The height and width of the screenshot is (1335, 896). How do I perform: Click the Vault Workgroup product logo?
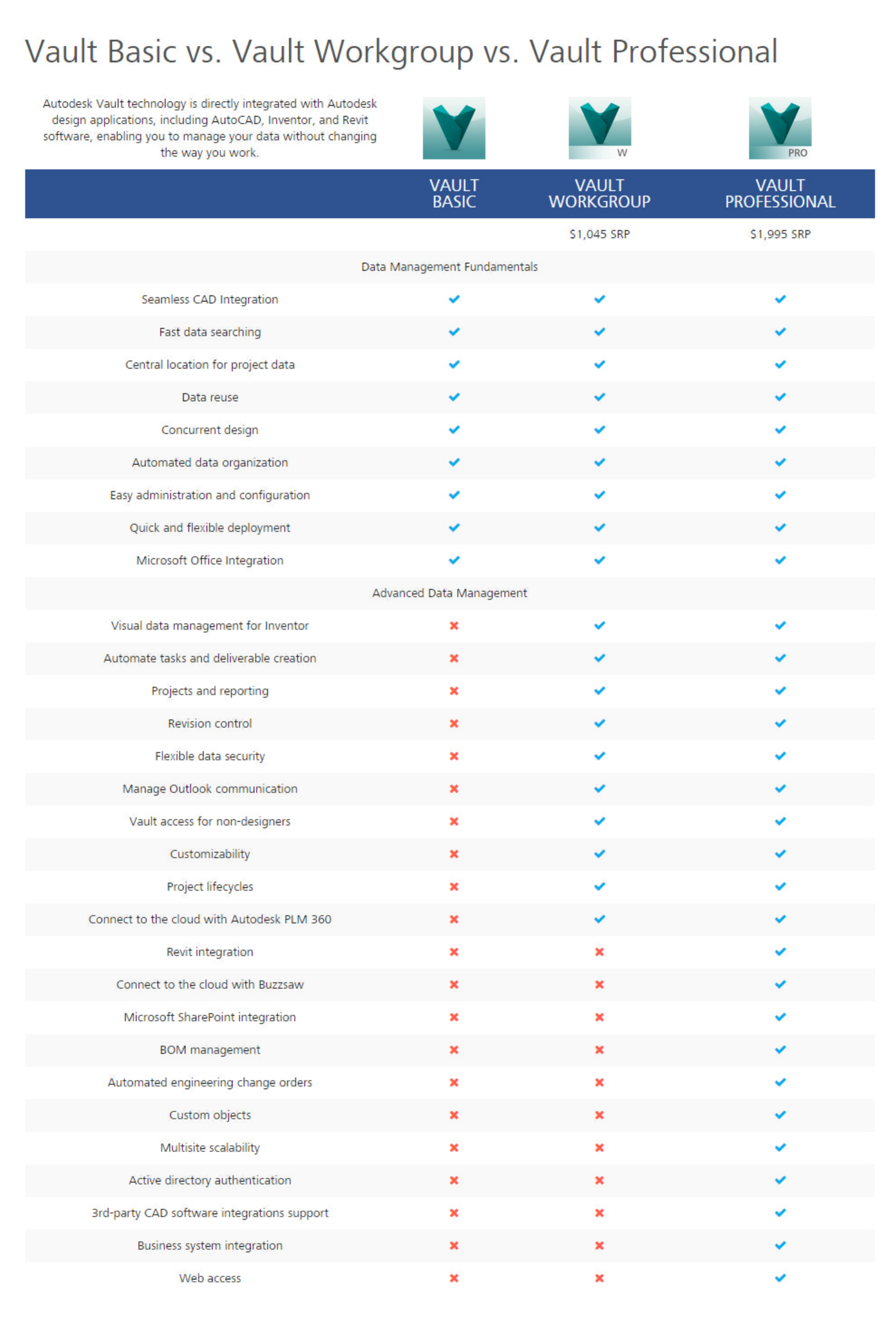(600, 128)
